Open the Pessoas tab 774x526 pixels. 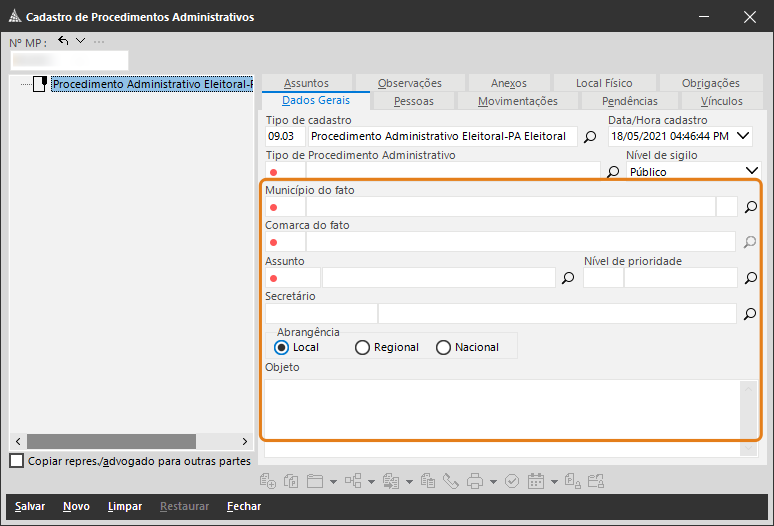[414, 101]
